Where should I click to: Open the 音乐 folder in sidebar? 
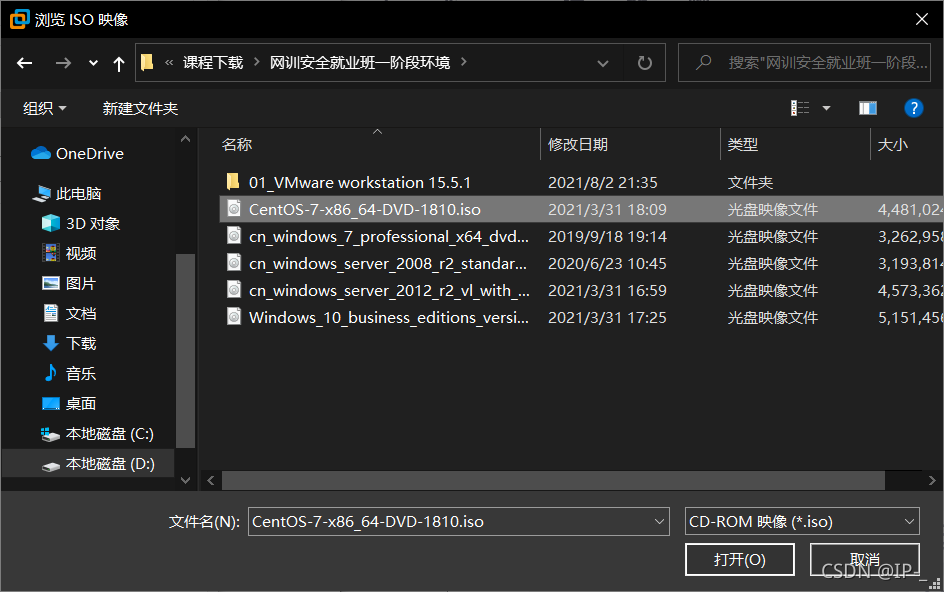click(69, 373)
